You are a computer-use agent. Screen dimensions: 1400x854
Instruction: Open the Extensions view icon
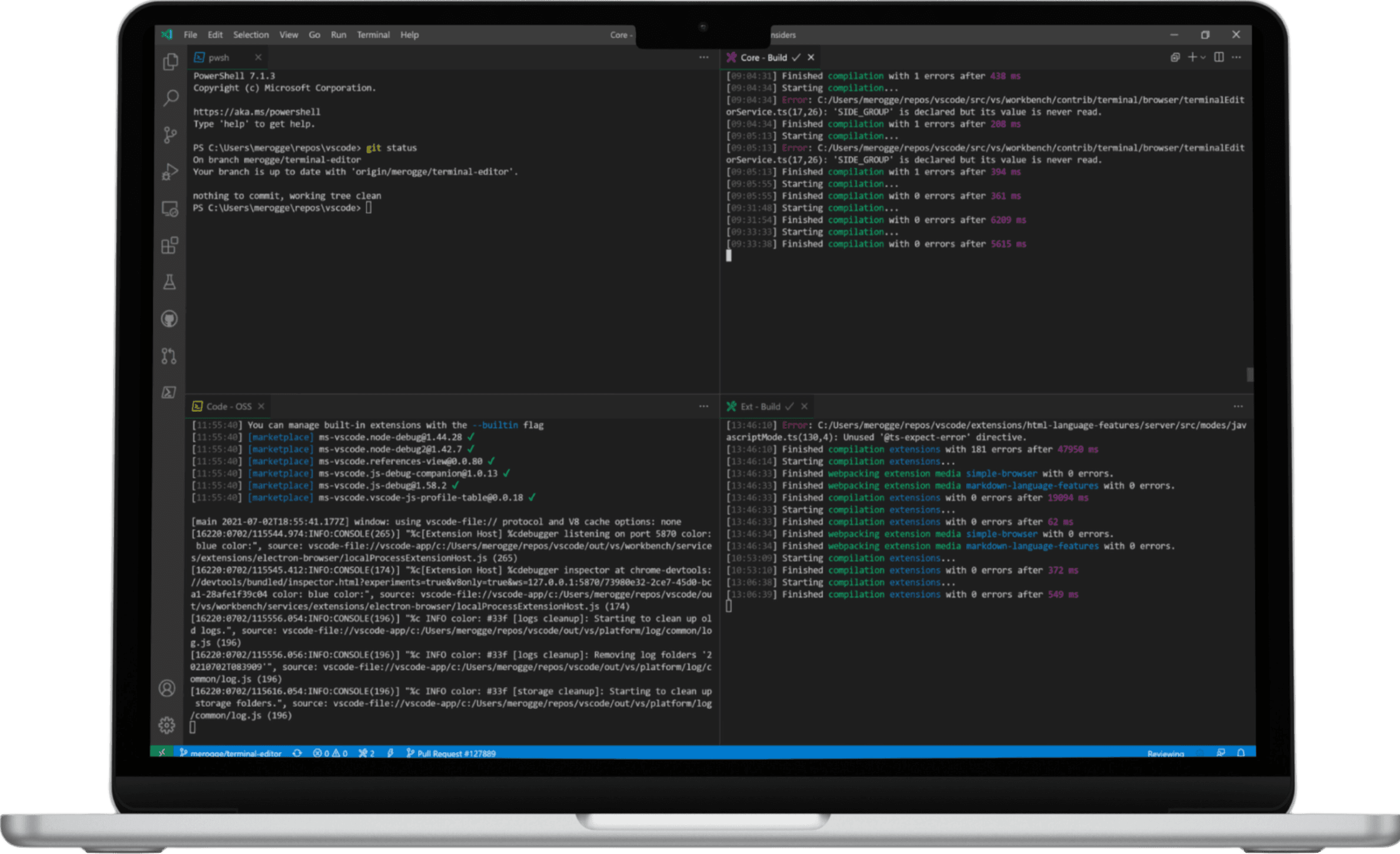(x=169, y=244)
